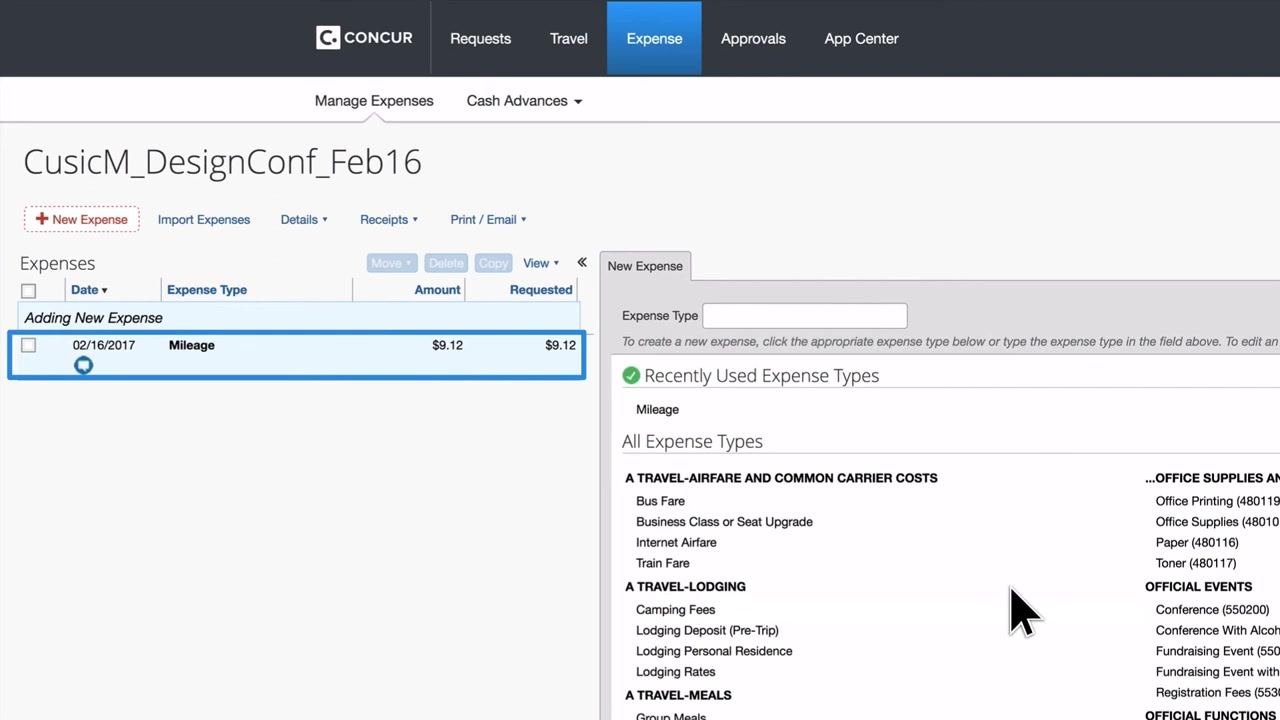
Task: Open the View dropdown
Action: click(541, 263)
